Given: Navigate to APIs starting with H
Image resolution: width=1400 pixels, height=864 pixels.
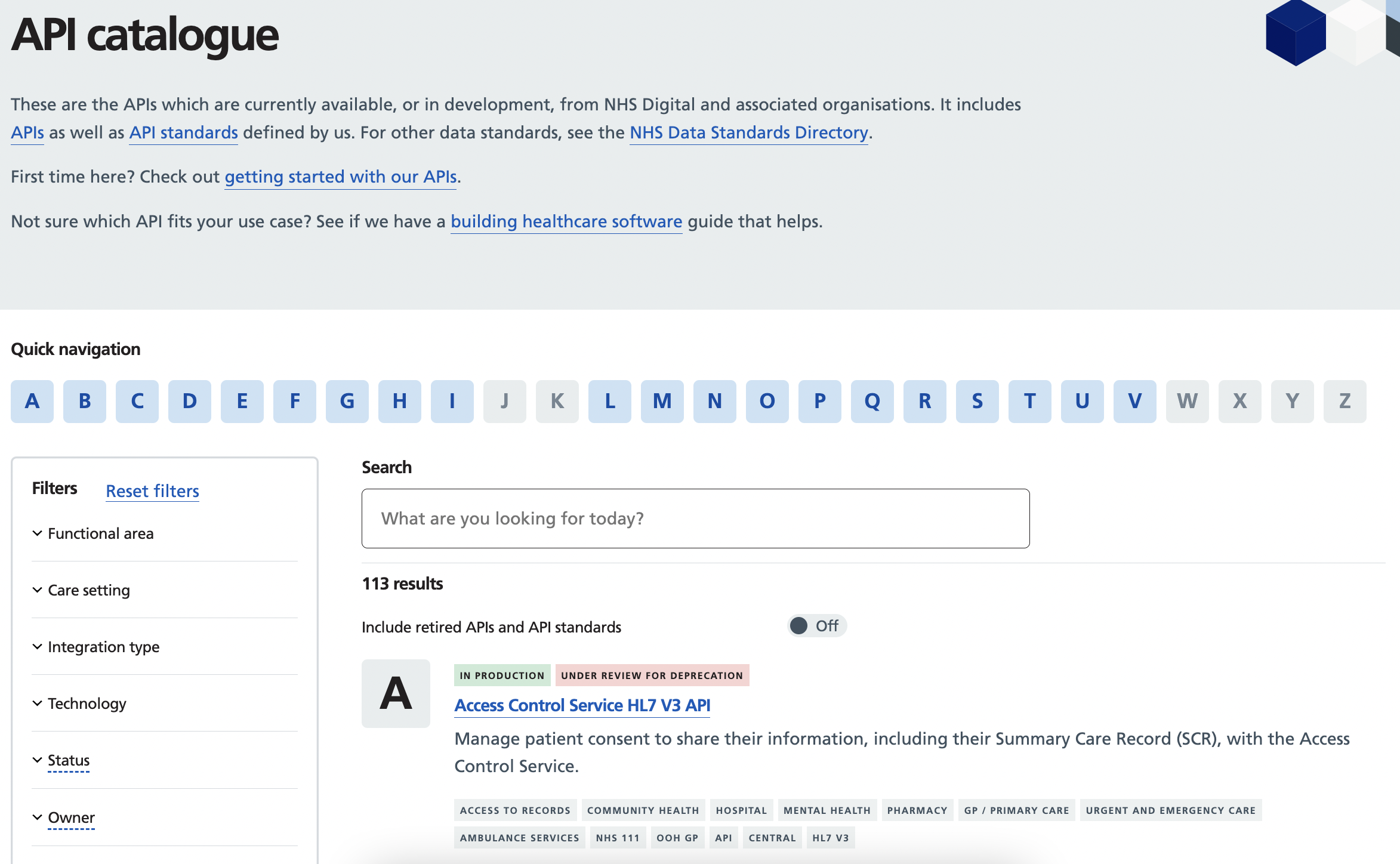Looking at the screenshot, I should pyautogui.click(x=400, y=401).
